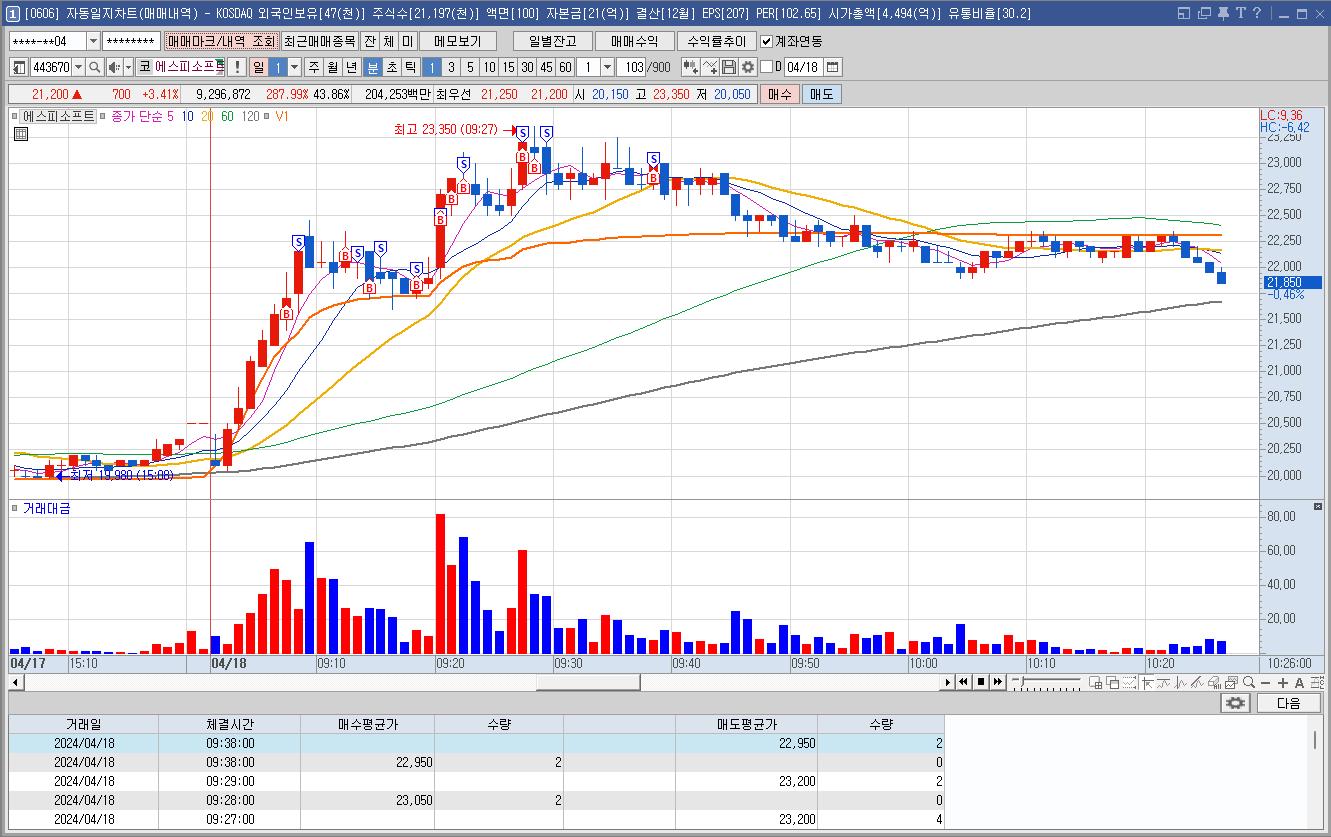Image resolution: width=1331 pixels, height=837 pixels.
Task: Click the 메모보기 button
Action: tap(457, 41)
